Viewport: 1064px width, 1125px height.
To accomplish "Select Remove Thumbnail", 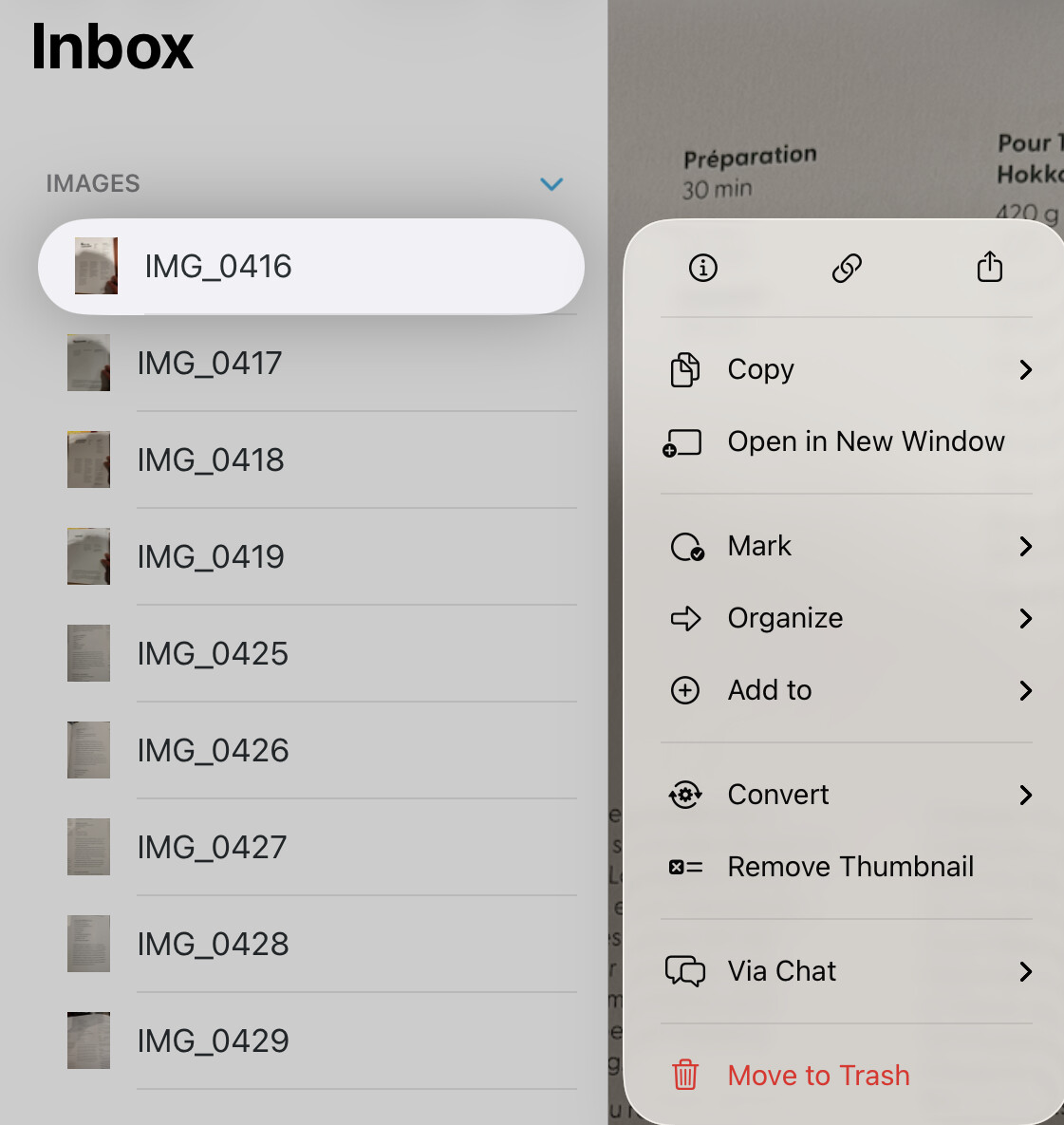I will pyautogui.click(x=847, y=867).
